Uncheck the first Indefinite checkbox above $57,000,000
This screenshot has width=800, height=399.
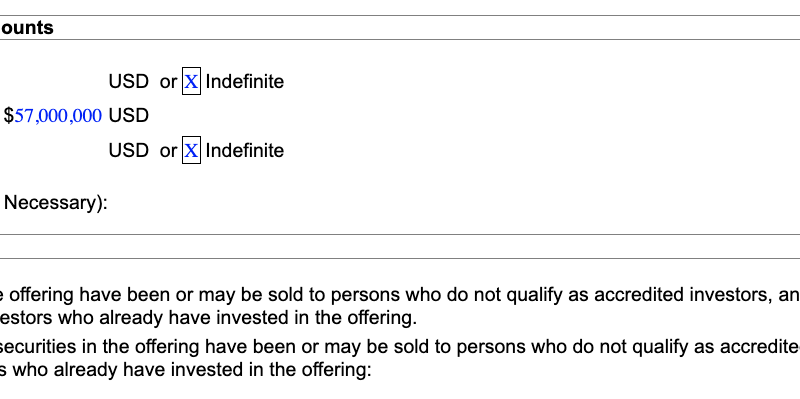pyautogui.click(x=191, y=81)
